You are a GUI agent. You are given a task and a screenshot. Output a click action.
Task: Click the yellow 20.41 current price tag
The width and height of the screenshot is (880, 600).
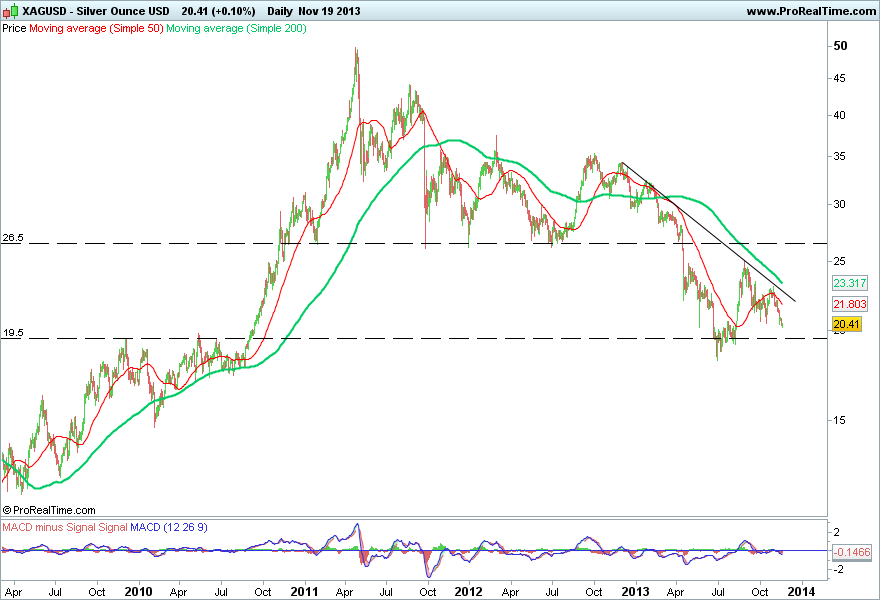pos(846,324)
